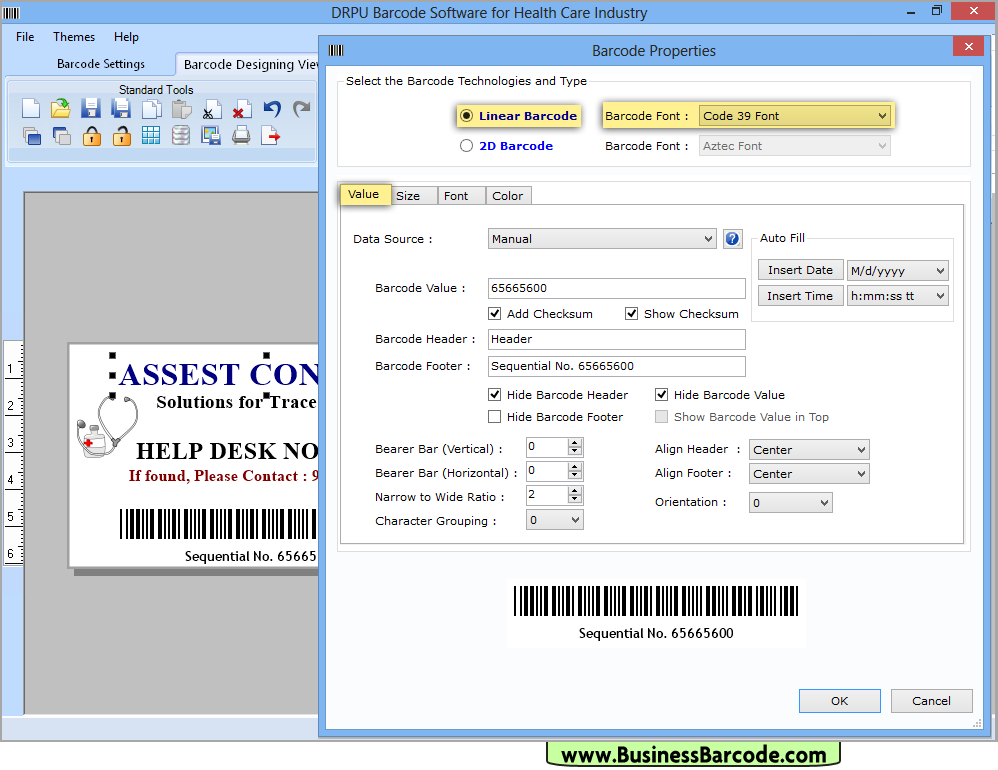Open the h:mm:ss tt time format dropdown
This screenshot has height=770, width=998.
click(897, 296)
